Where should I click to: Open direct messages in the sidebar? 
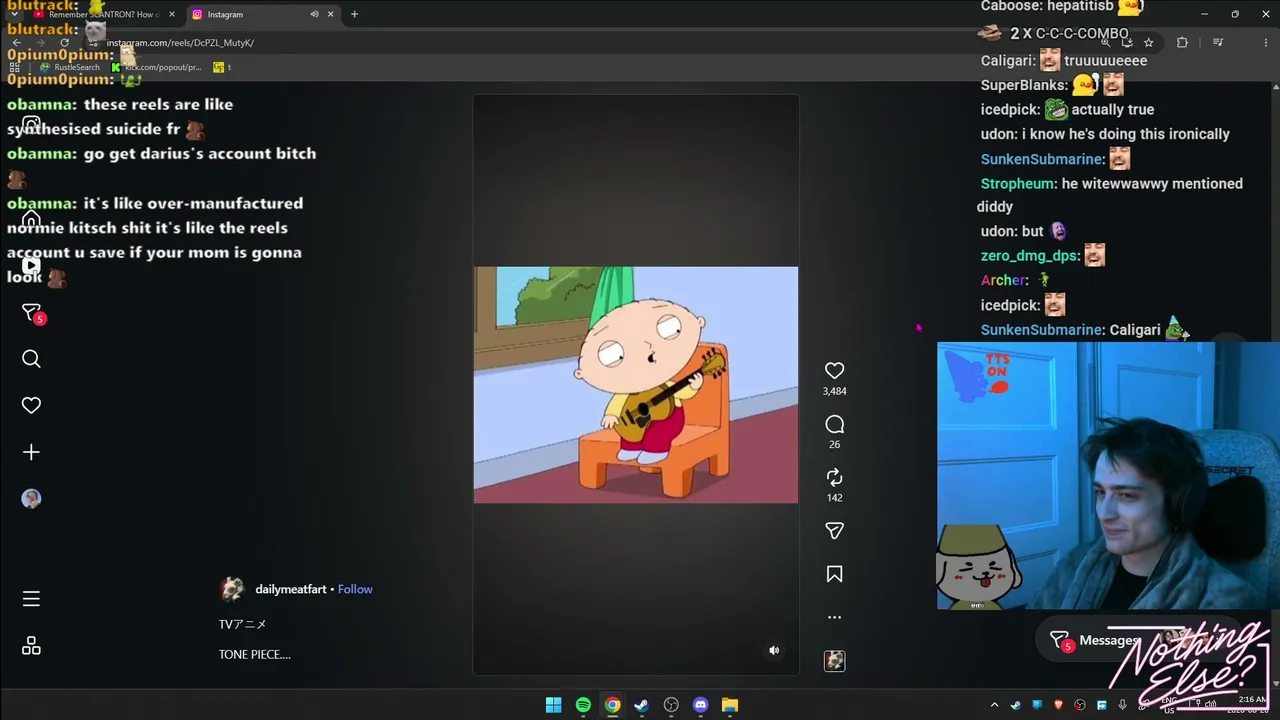[31, 313]
